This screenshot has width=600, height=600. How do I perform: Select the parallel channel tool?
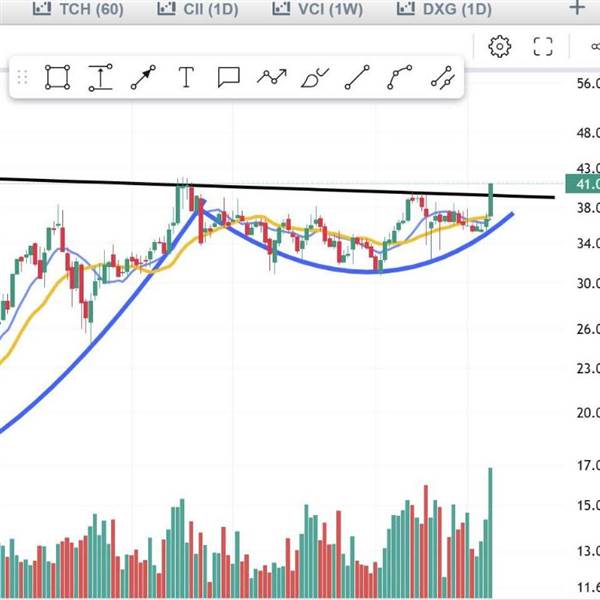[443, 78]
